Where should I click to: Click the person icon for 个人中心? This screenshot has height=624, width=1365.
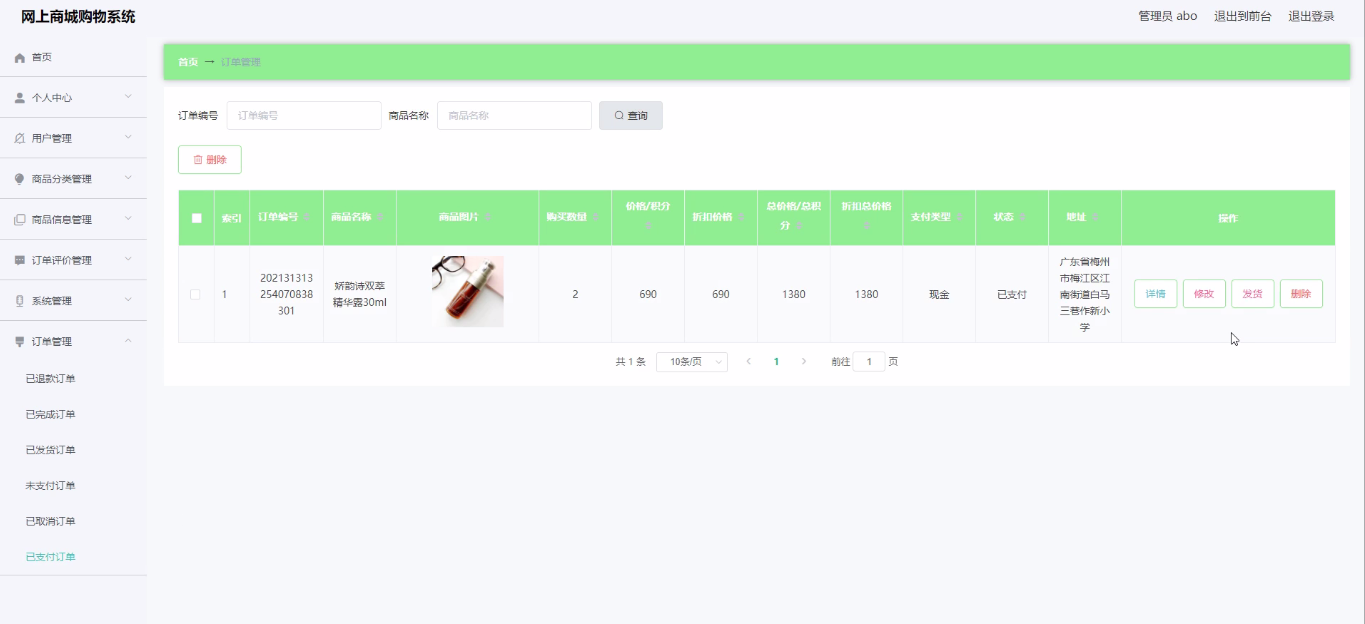point(20,98)
